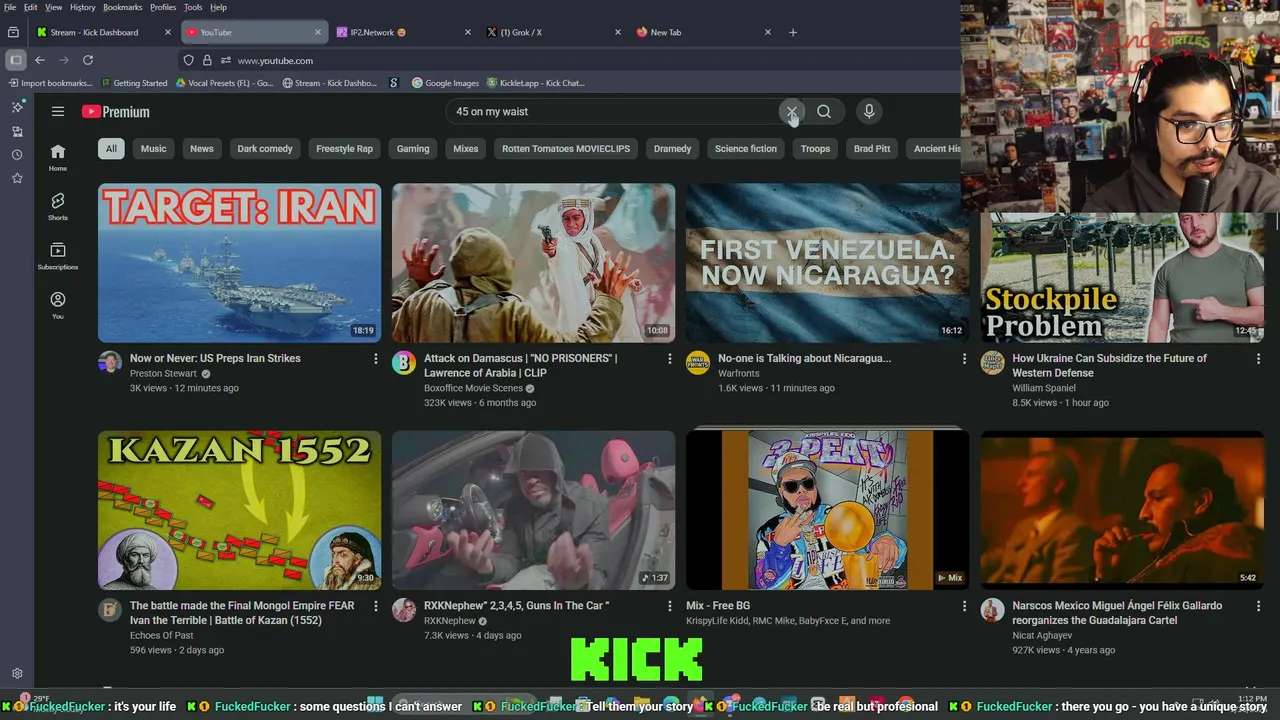
Task: Open Google Images bookmark
Action: 445,83
